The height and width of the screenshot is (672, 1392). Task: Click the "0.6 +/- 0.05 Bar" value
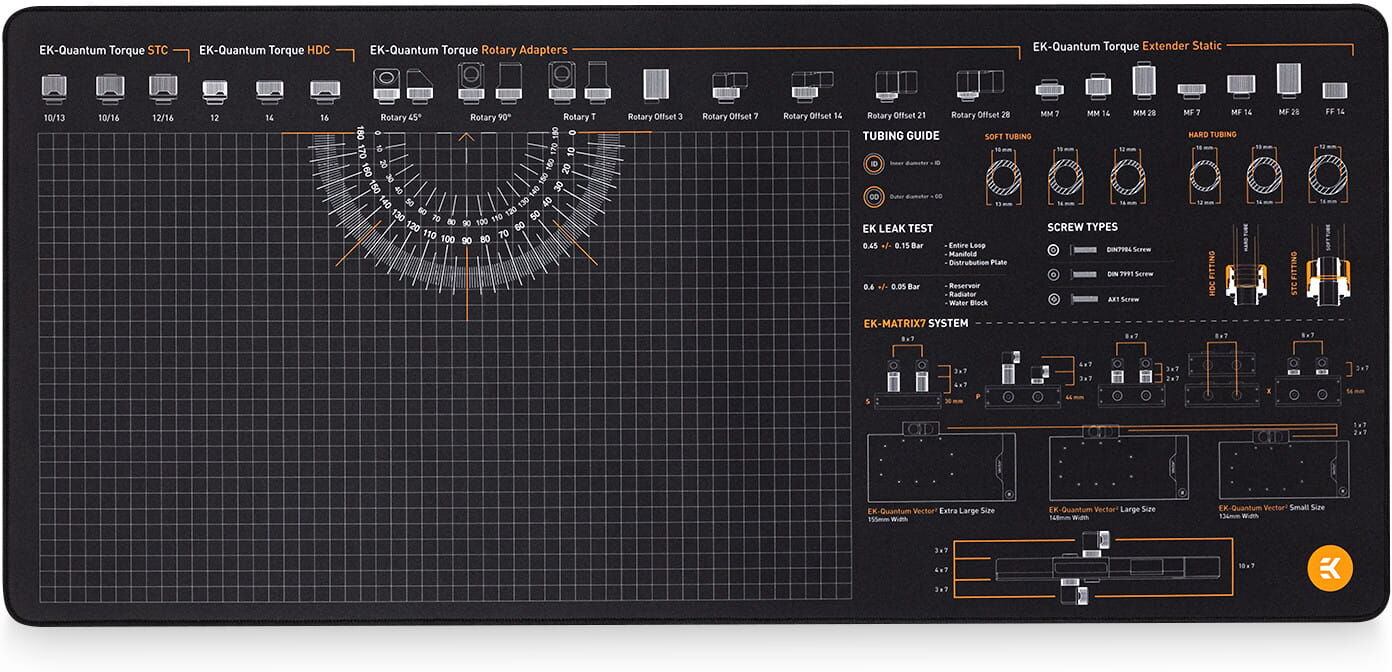892,287
